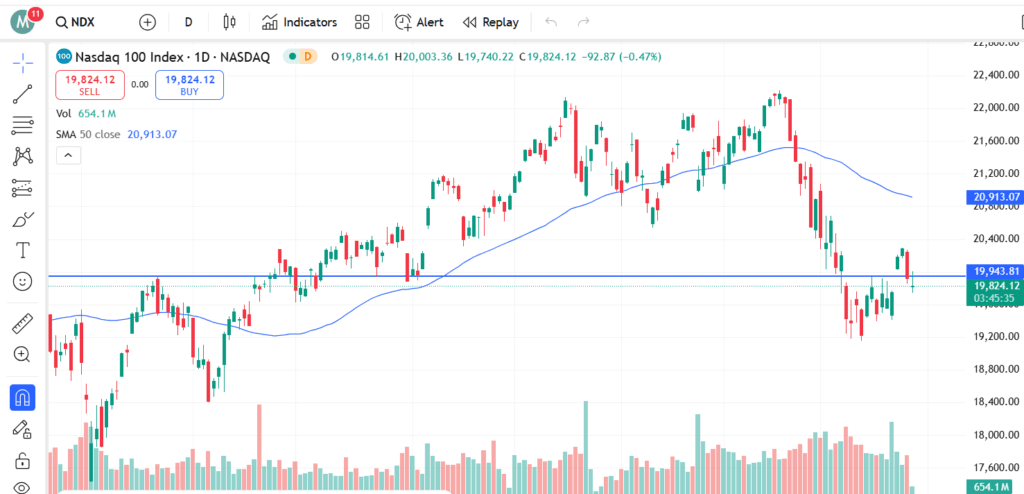The image size is (1024, 494).
Task: Click the 0.00 spread value
Action: pyautogui.click(x=140, y=85)
